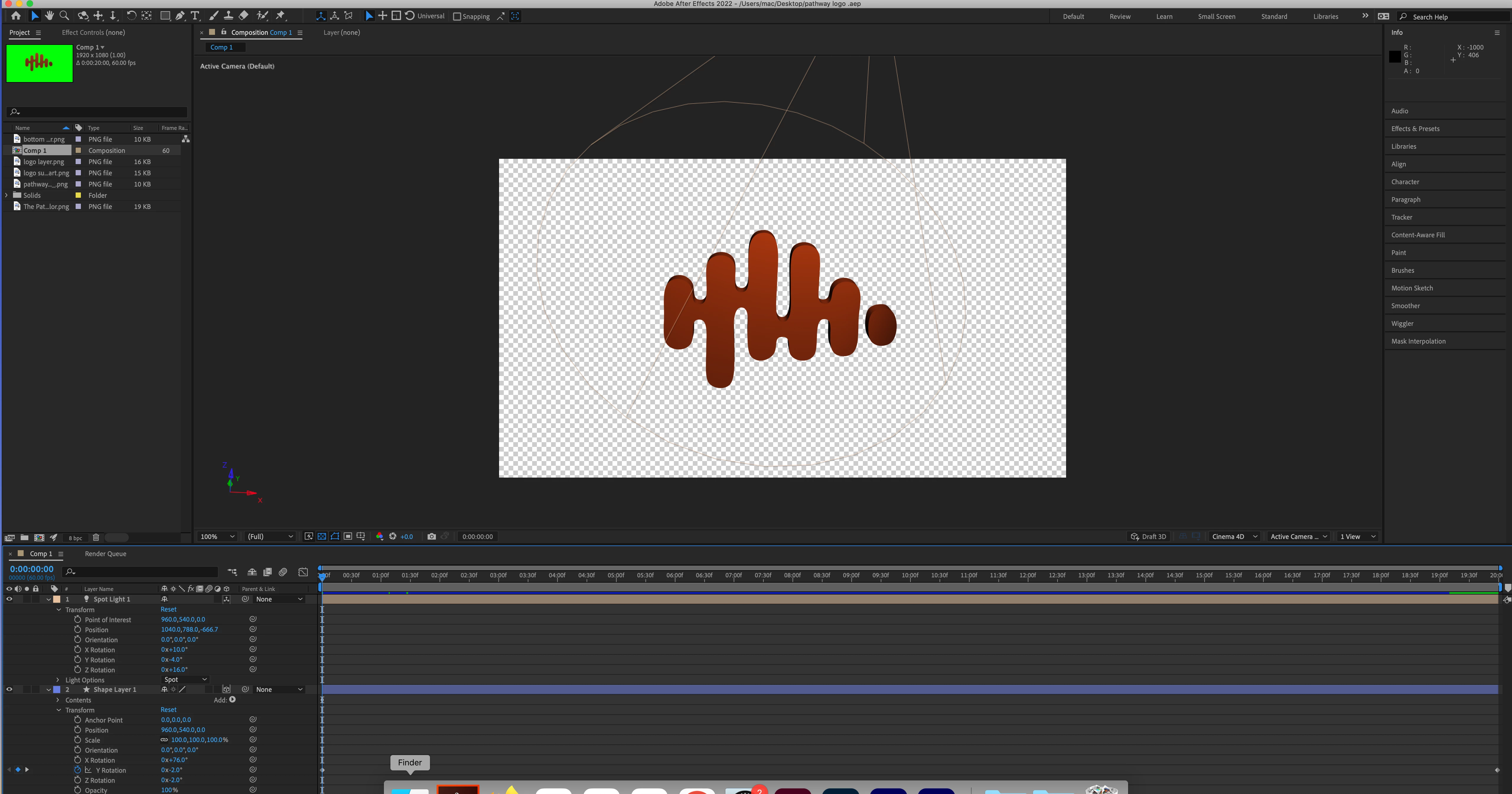The image size is (1512, 794).
Task: Click Reset for Spot Light 1 Transform
Action: (168, 609)
